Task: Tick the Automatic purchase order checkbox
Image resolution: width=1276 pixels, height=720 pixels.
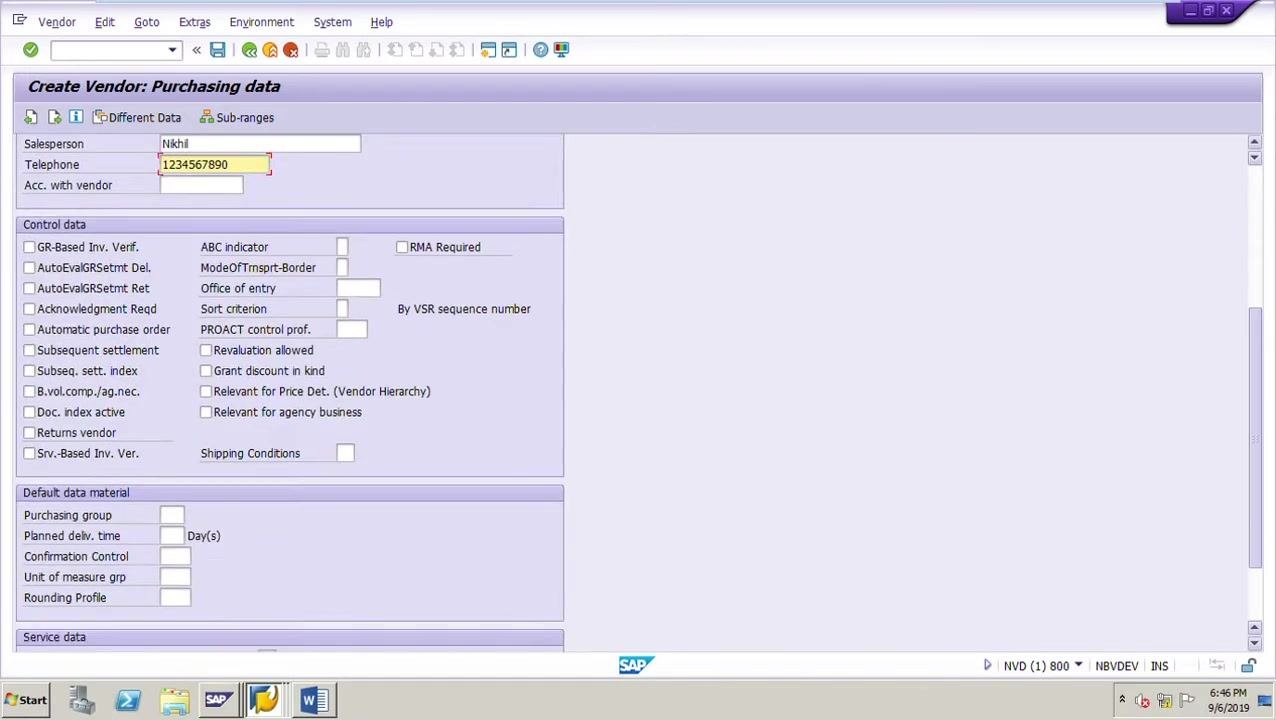Action: tap(29, 330)
